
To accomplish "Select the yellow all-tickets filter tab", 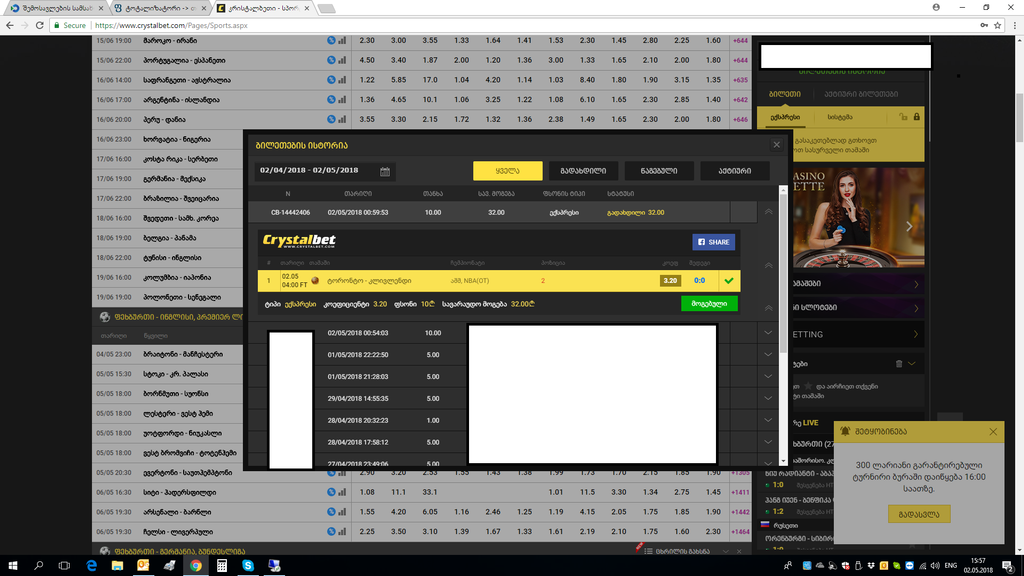I will tap(507, 170).
